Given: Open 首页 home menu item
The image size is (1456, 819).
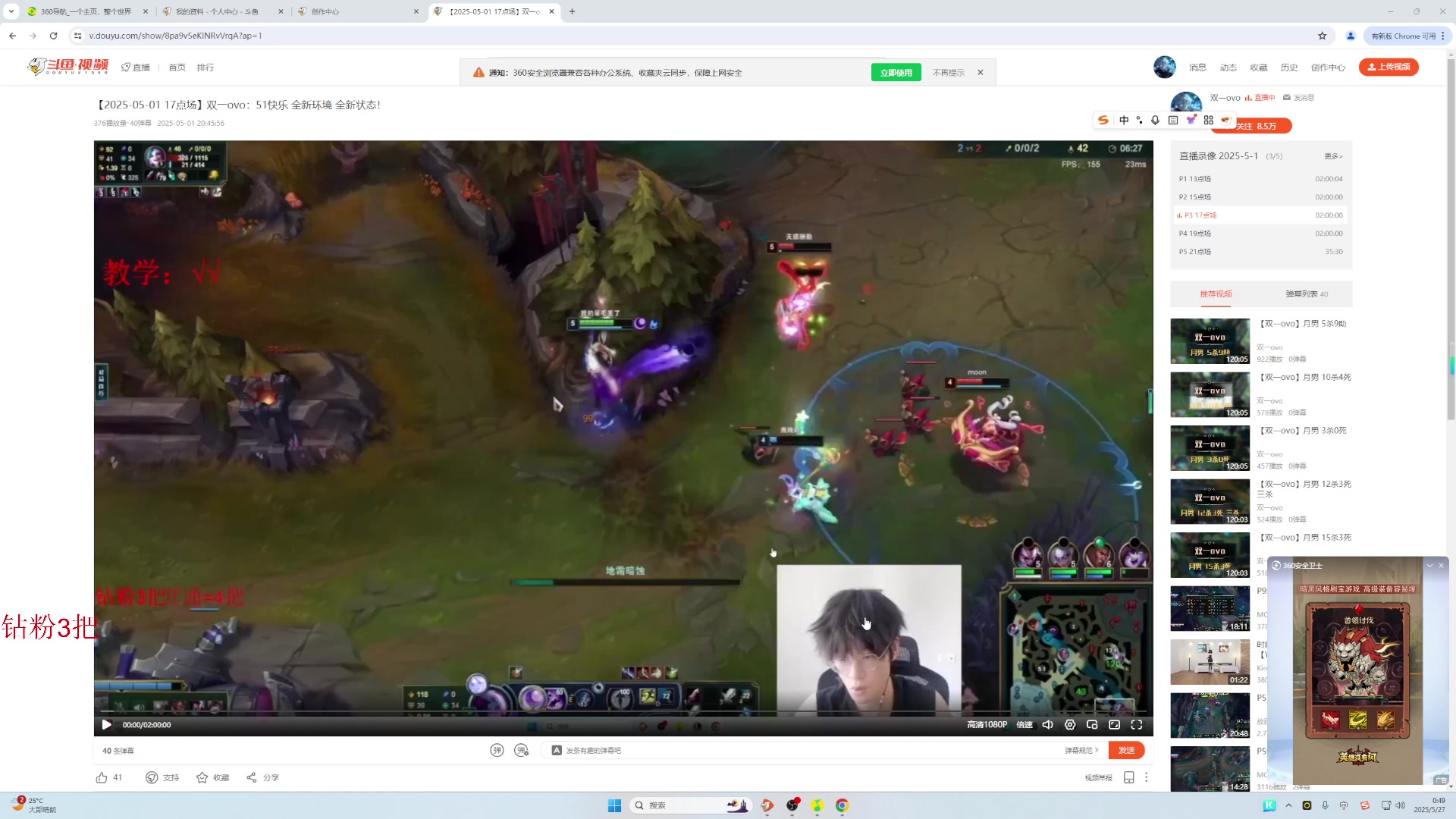Looking at the screenshot, I should click(x=177, y=67).
